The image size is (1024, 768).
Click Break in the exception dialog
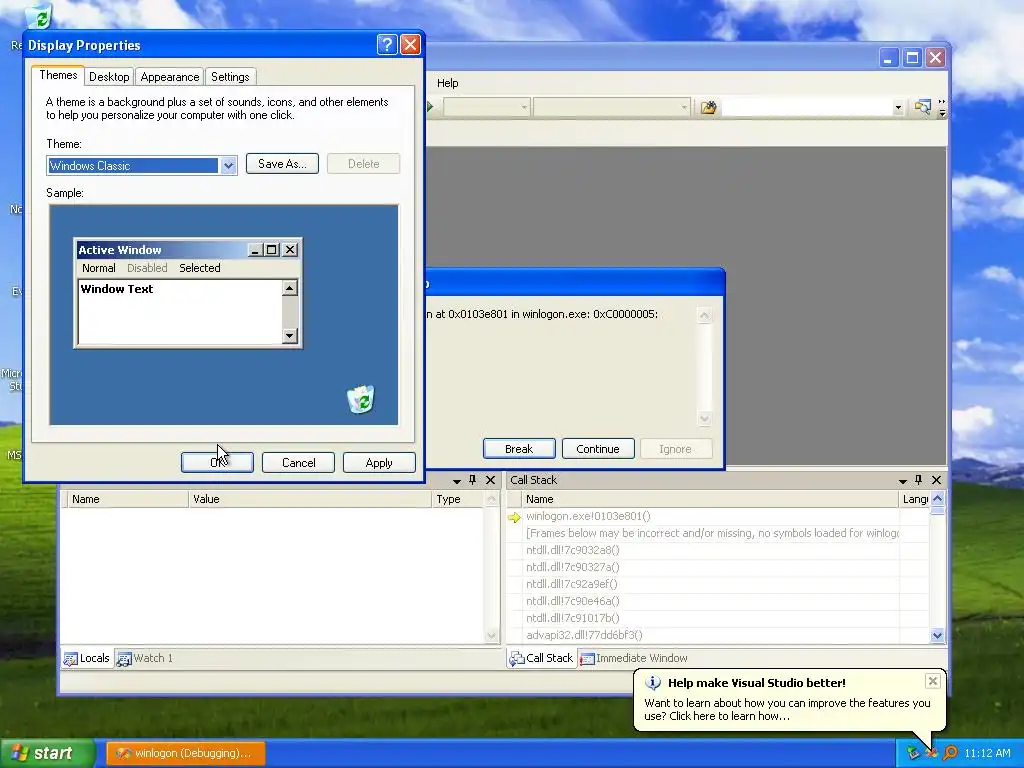[519, 449]
